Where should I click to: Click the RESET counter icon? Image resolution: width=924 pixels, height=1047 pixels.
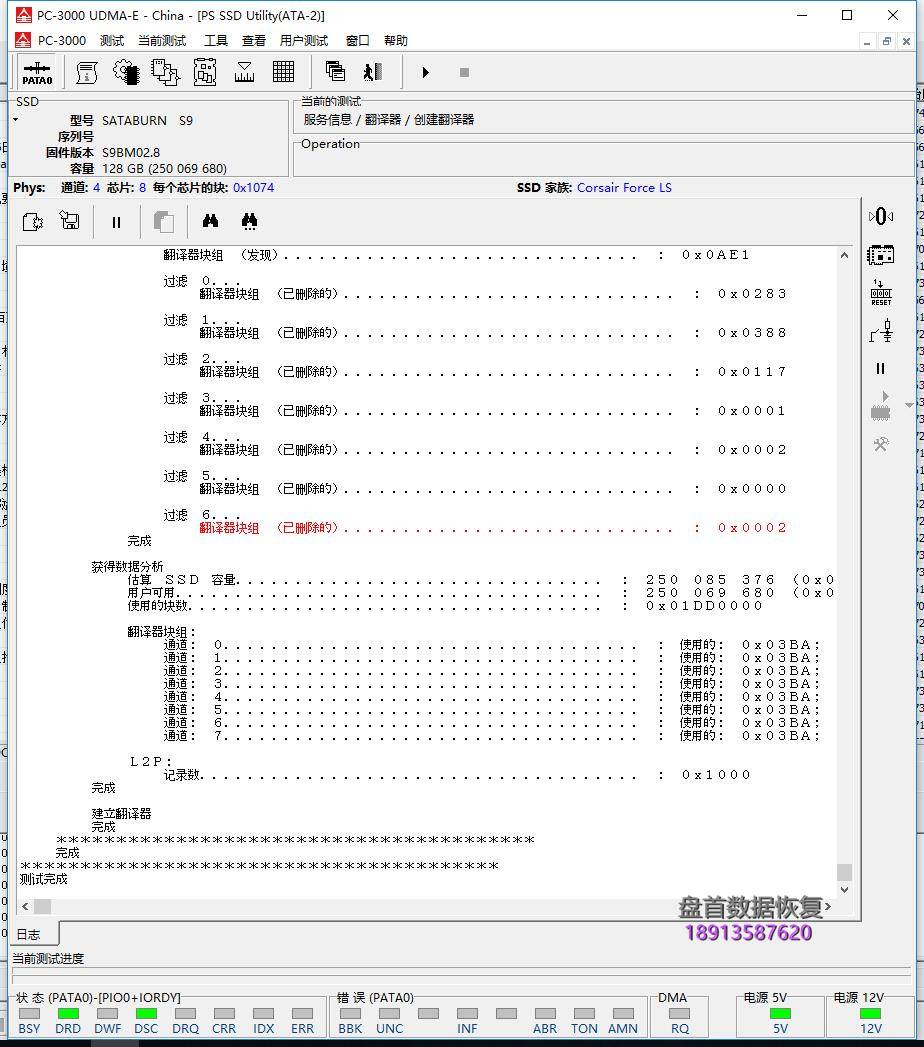point(881,292)
